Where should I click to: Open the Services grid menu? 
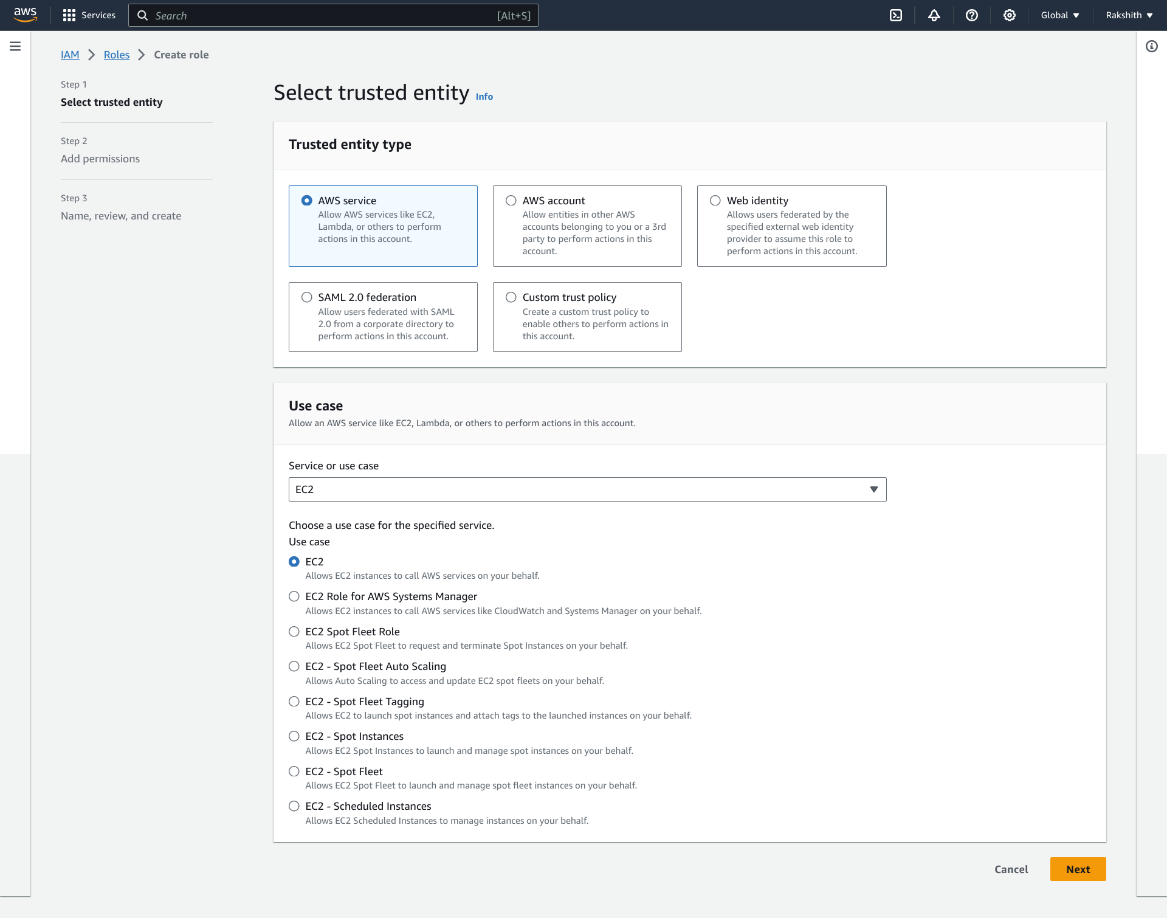tap(89, 15)
